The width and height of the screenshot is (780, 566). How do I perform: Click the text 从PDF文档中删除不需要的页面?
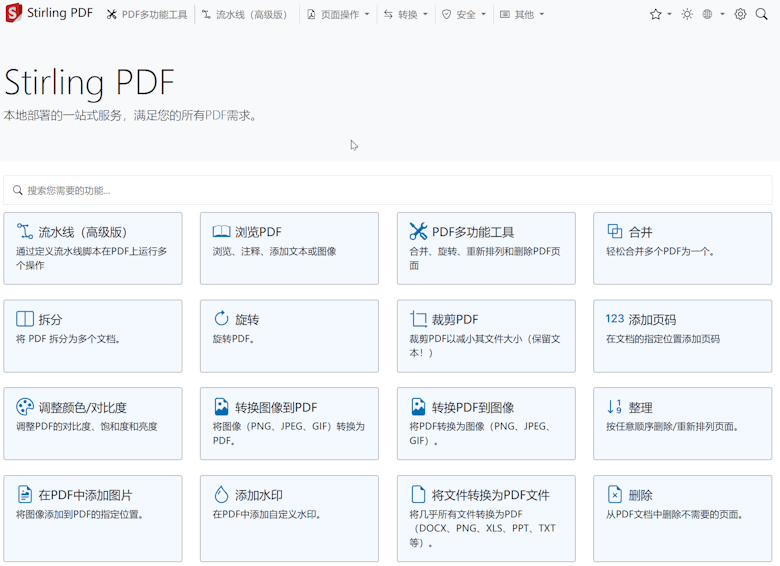coord(675,514)
